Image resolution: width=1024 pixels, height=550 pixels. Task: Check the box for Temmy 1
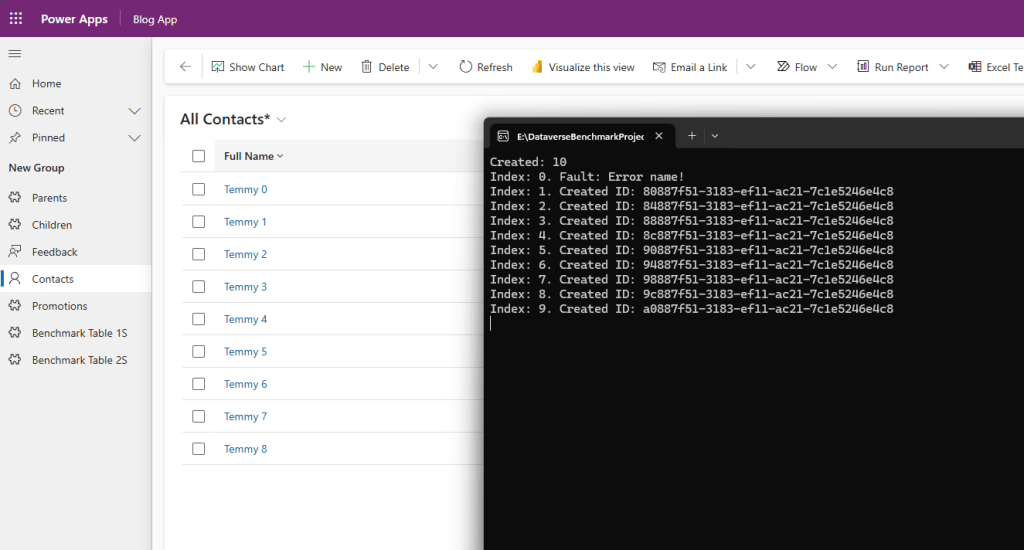point(199,221)
